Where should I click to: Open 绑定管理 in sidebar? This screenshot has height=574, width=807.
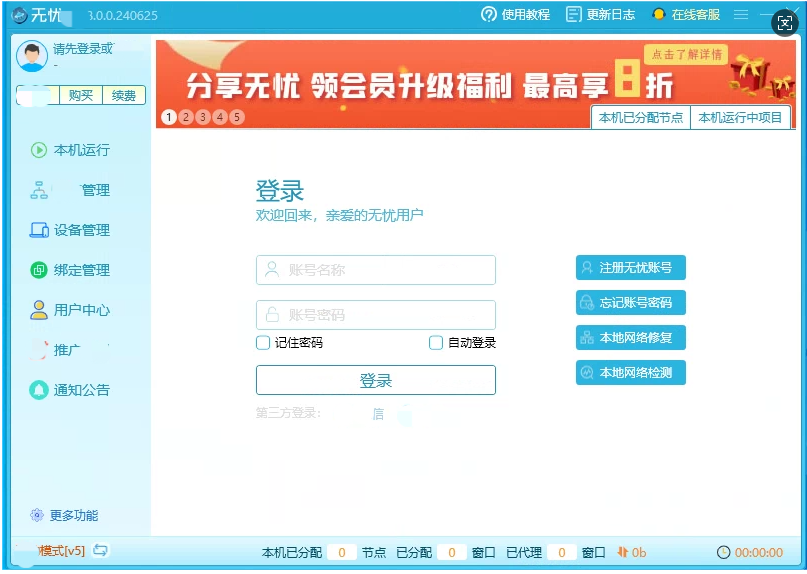point(71,270)
